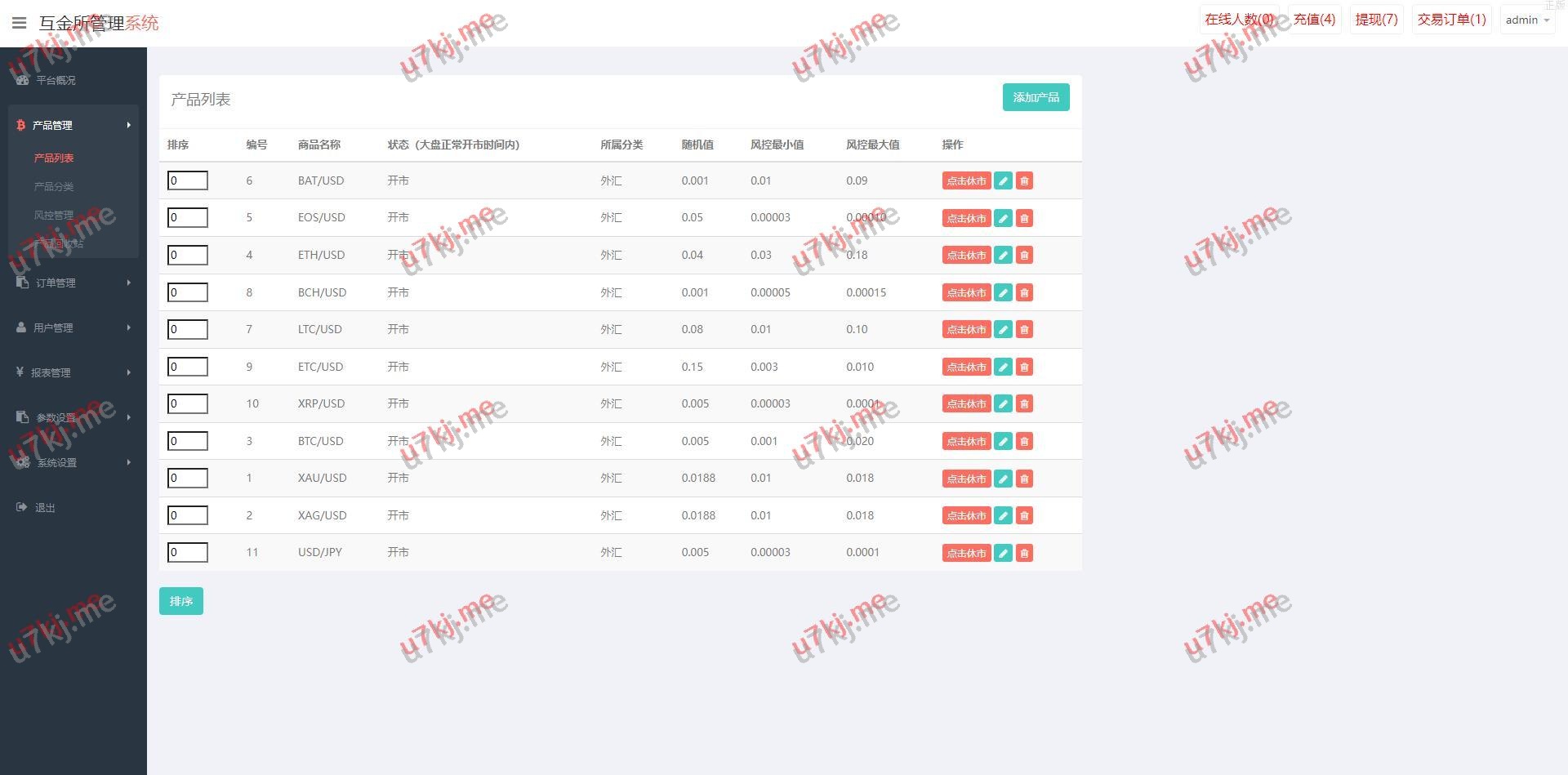Open 提现(7) withdrawal notifications
This screenshot has height=775, width=1568.
[x=1376, y=20]
